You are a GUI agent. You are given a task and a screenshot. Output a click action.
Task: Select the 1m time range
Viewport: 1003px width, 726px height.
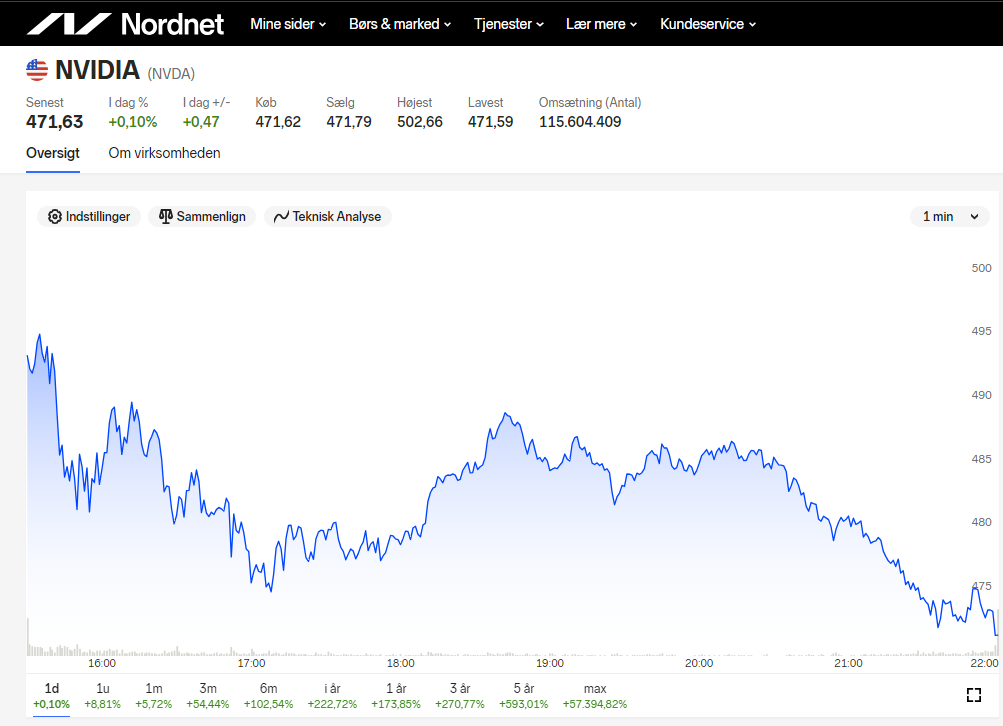click(x=154, y=696)
